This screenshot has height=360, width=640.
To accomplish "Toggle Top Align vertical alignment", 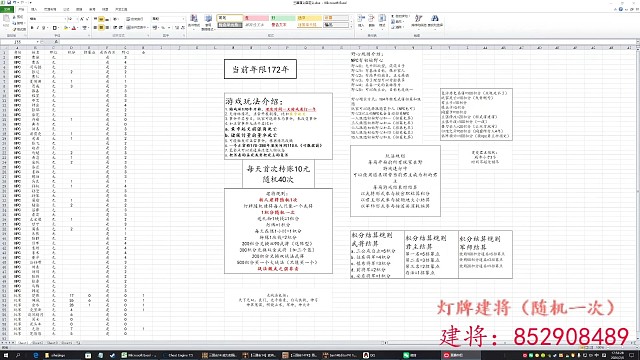I will coord(96,19).
